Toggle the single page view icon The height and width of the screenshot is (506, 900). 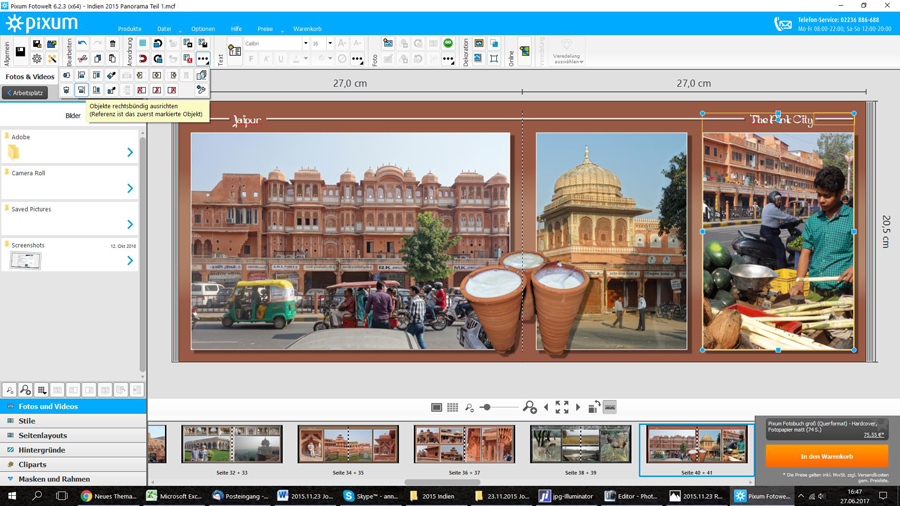pyautogui.click(x=437, y=408)
